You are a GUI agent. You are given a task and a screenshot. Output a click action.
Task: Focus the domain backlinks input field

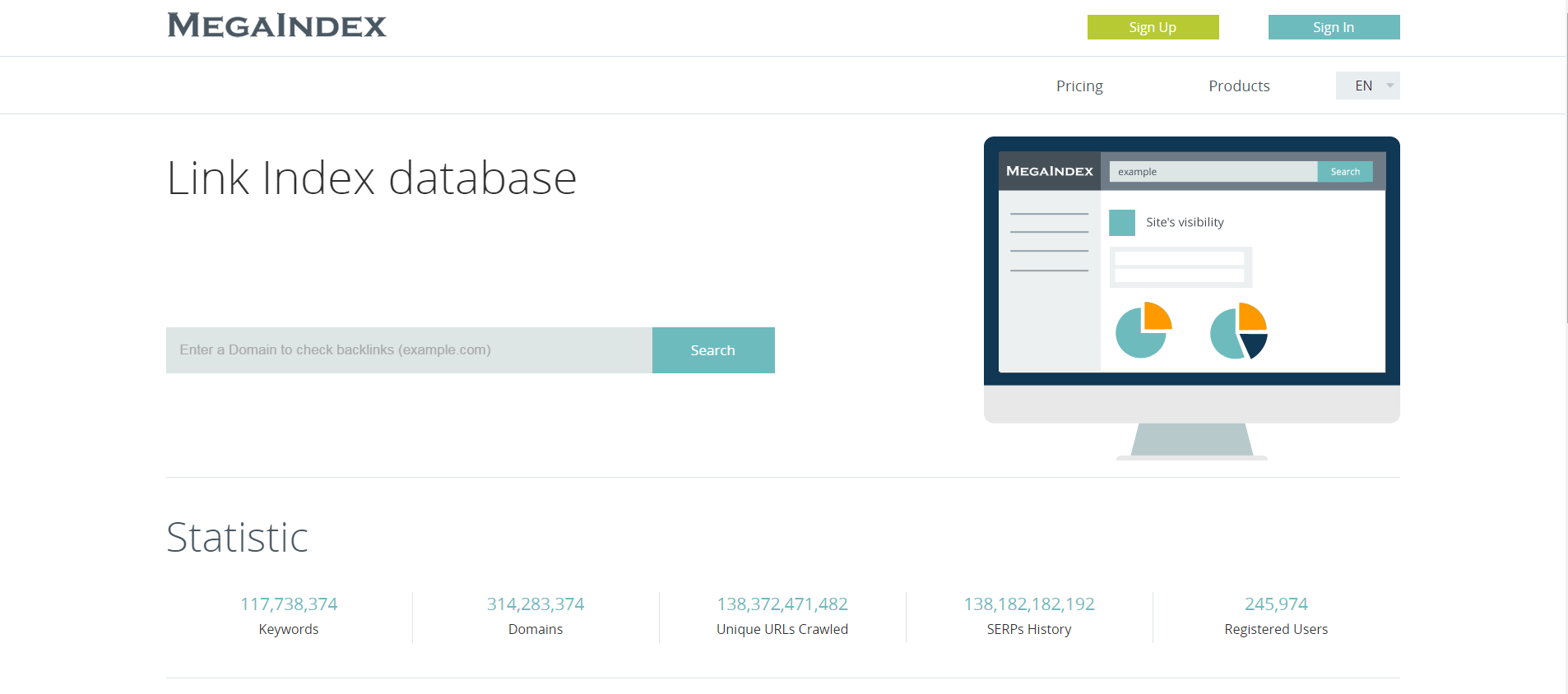[x=409, y=350]
